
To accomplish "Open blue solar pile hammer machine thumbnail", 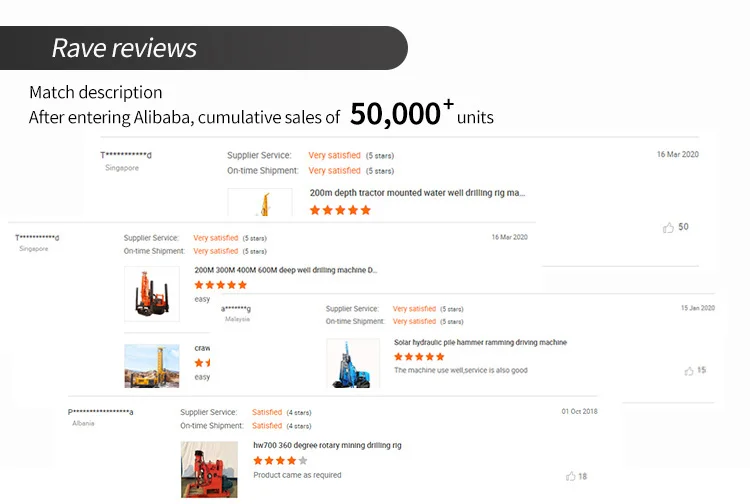I will tap(353, 363).
